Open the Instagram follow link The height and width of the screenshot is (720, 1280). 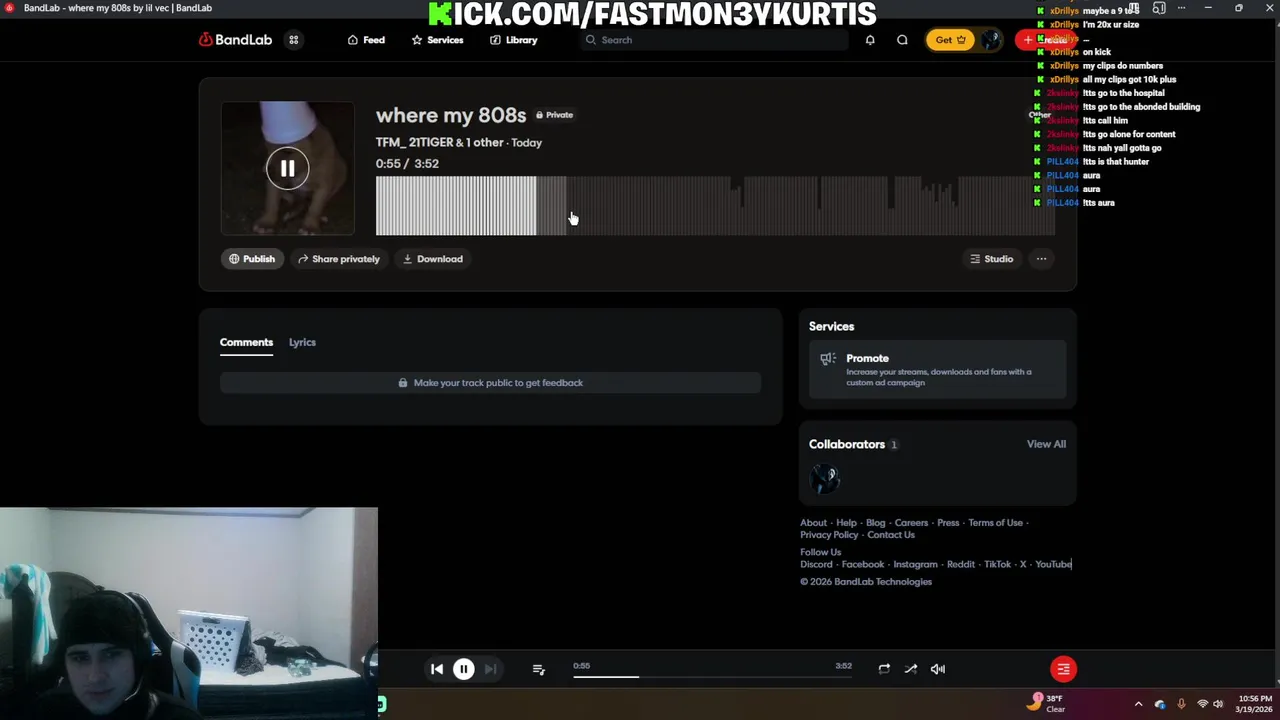(915, 564)
